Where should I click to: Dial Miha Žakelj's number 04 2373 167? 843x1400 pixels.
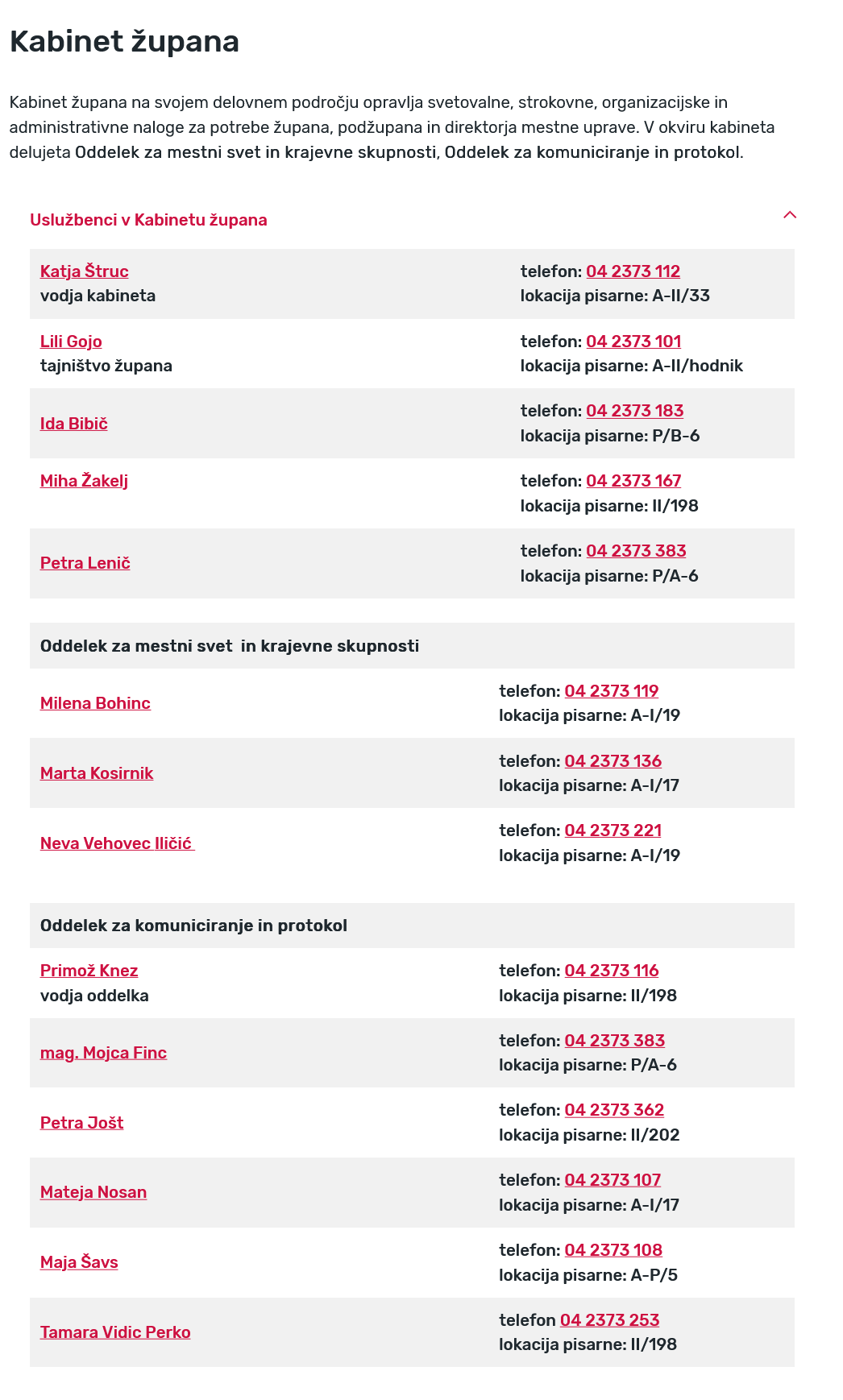click(x=633, y=481)
